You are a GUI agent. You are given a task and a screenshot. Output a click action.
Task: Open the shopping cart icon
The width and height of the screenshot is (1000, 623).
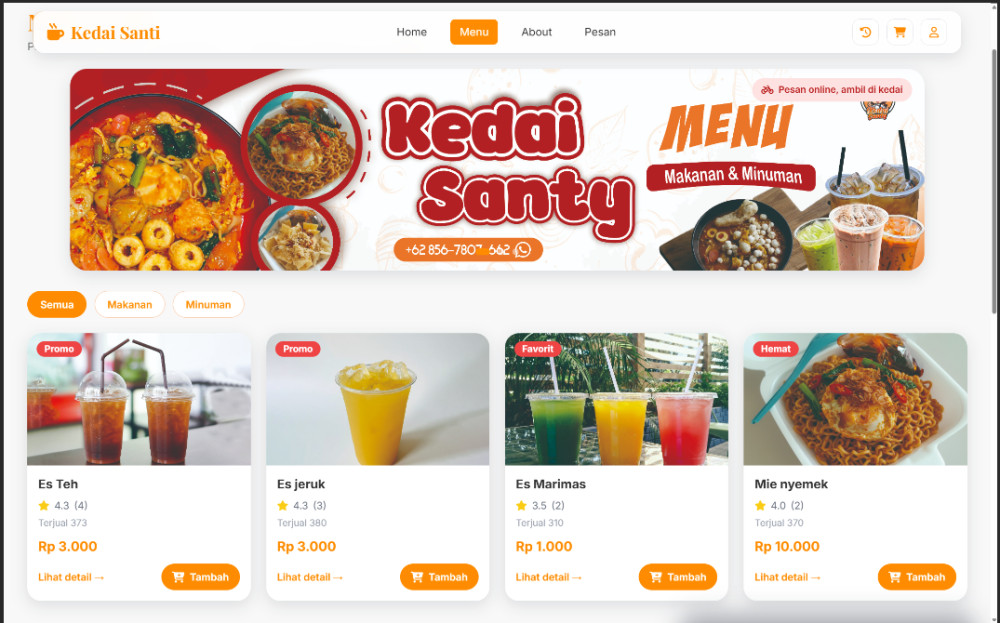899,32
